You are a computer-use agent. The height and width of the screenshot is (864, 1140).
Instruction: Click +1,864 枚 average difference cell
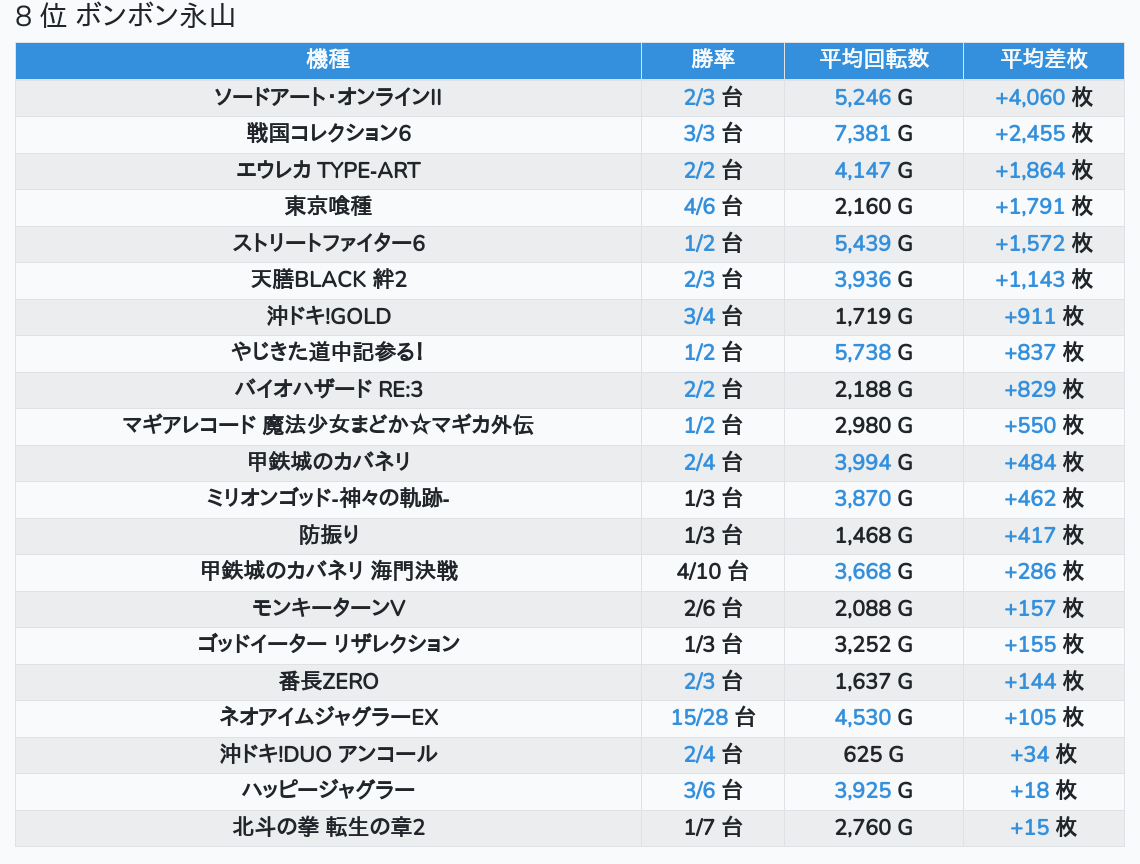click(1043, 170)
